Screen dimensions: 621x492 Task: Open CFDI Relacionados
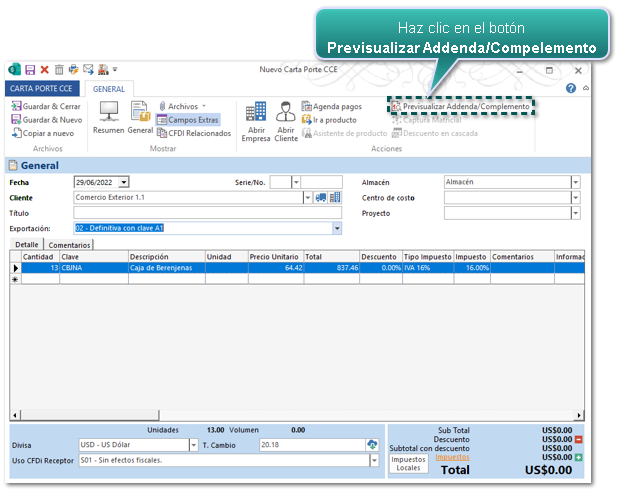click(x=194, y=133)
